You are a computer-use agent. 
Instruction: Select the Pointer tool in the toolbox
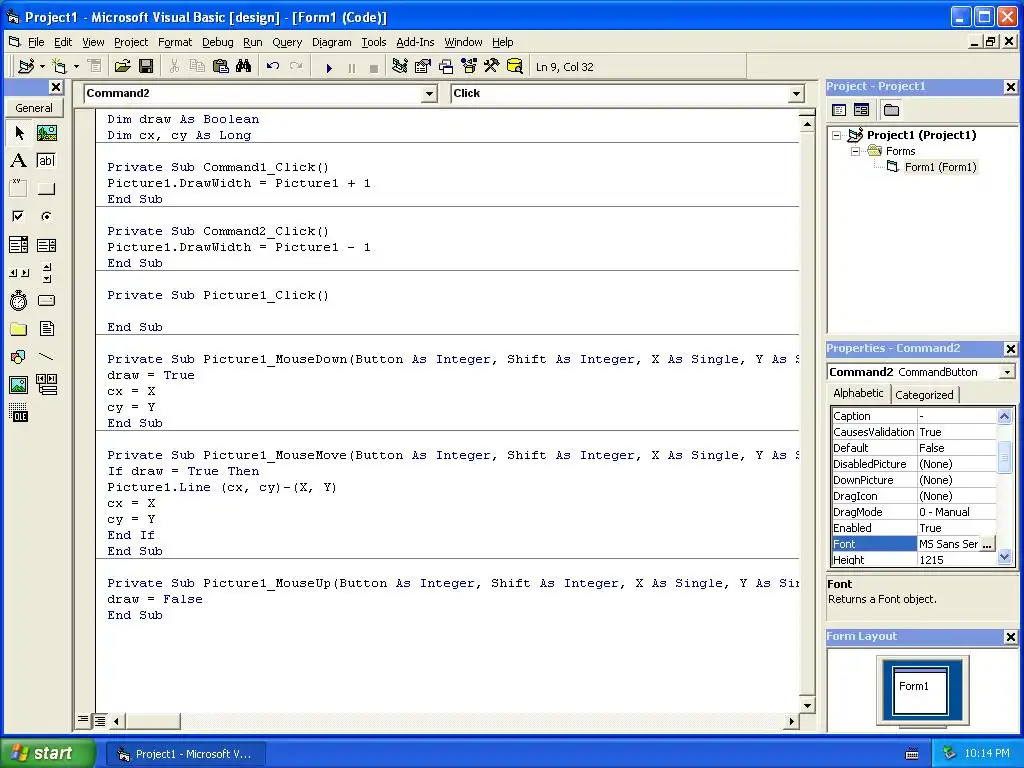coord(19,133)
